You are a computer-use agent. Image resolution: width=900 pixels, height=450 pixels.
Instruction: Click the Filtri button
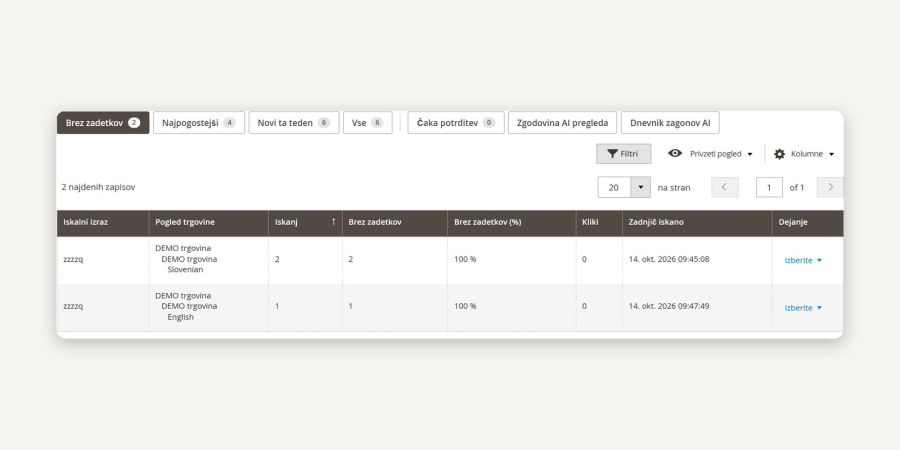point(623,154)
